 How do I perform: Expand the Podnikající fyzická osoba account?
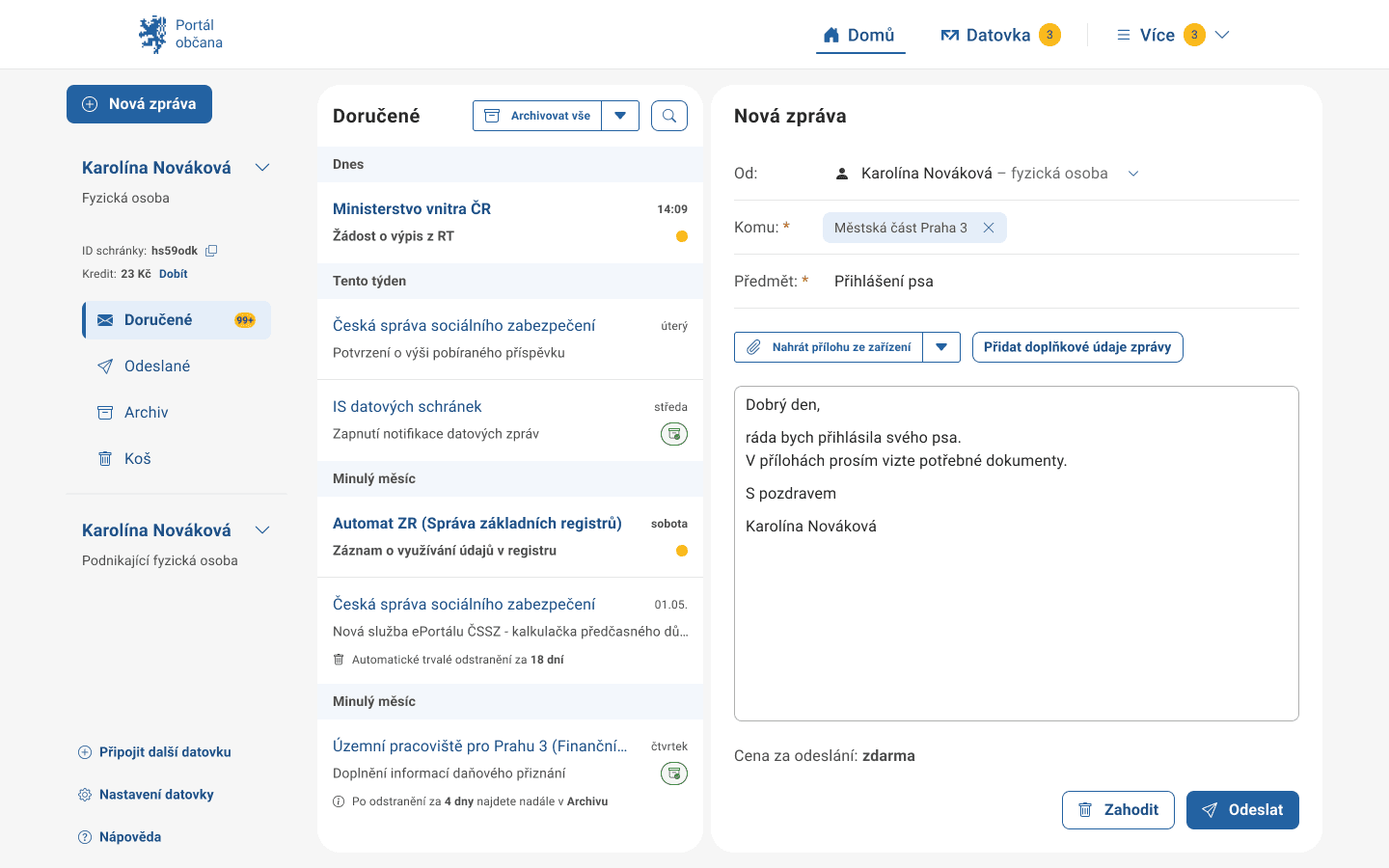pos(262,530)
